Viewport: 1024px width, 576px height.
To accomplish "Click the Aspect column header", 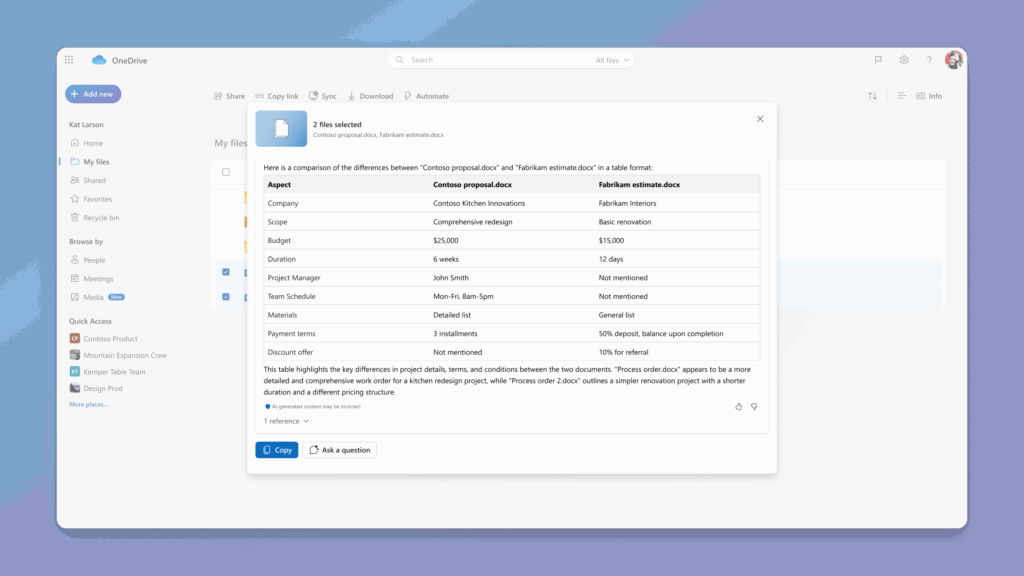I will 280,185.
